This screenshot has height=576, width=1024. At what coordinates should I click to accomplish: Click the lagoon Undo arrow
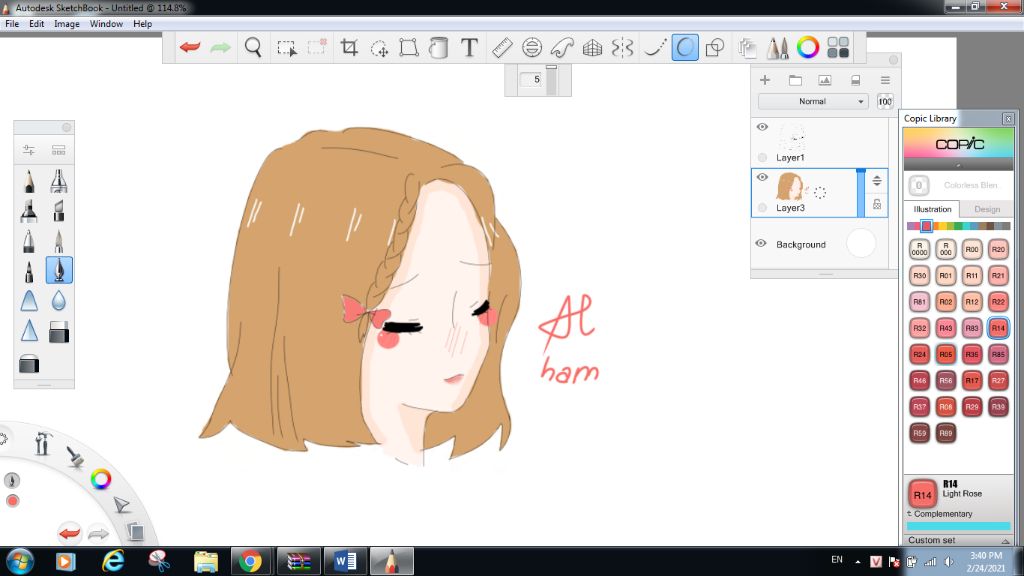[69, 533]
